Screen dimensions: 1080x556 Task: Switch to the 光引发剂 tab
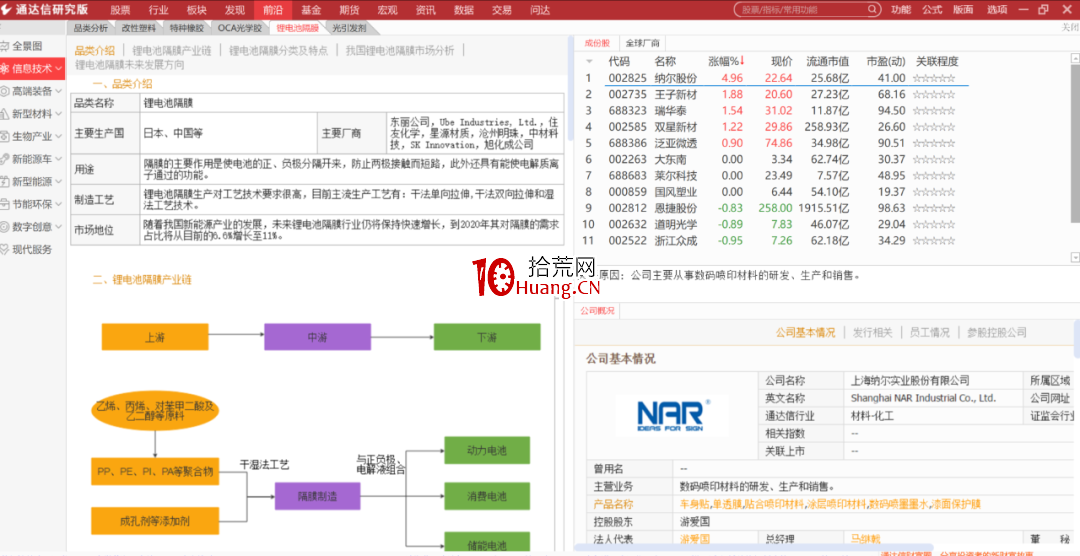349,28
